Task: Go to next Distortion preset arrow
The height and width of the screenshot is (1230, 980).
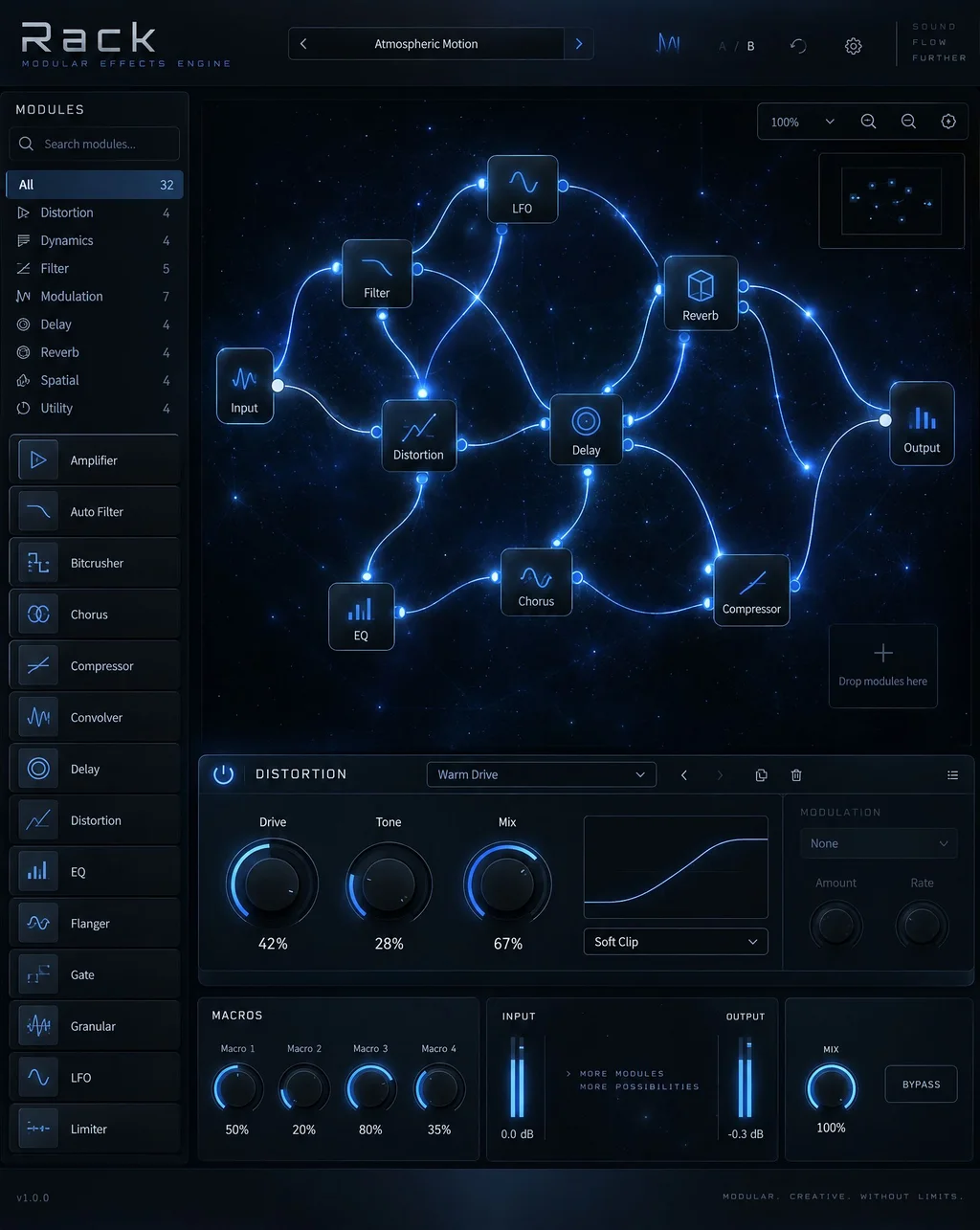Action: pyautogui.click(x=720, y=775)
